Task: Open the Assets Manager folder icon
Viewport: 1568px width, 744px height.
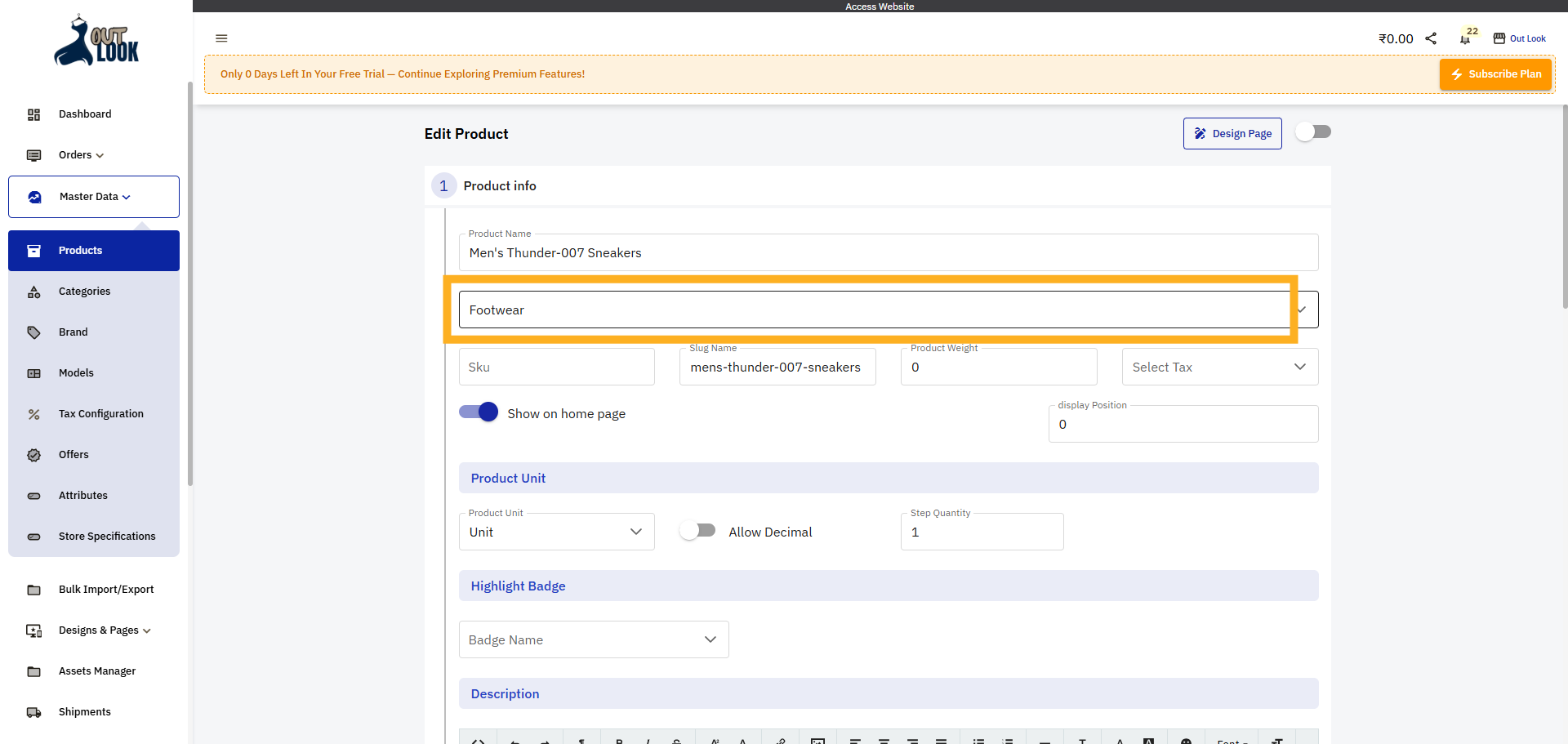Action: [x=33, y=670]
